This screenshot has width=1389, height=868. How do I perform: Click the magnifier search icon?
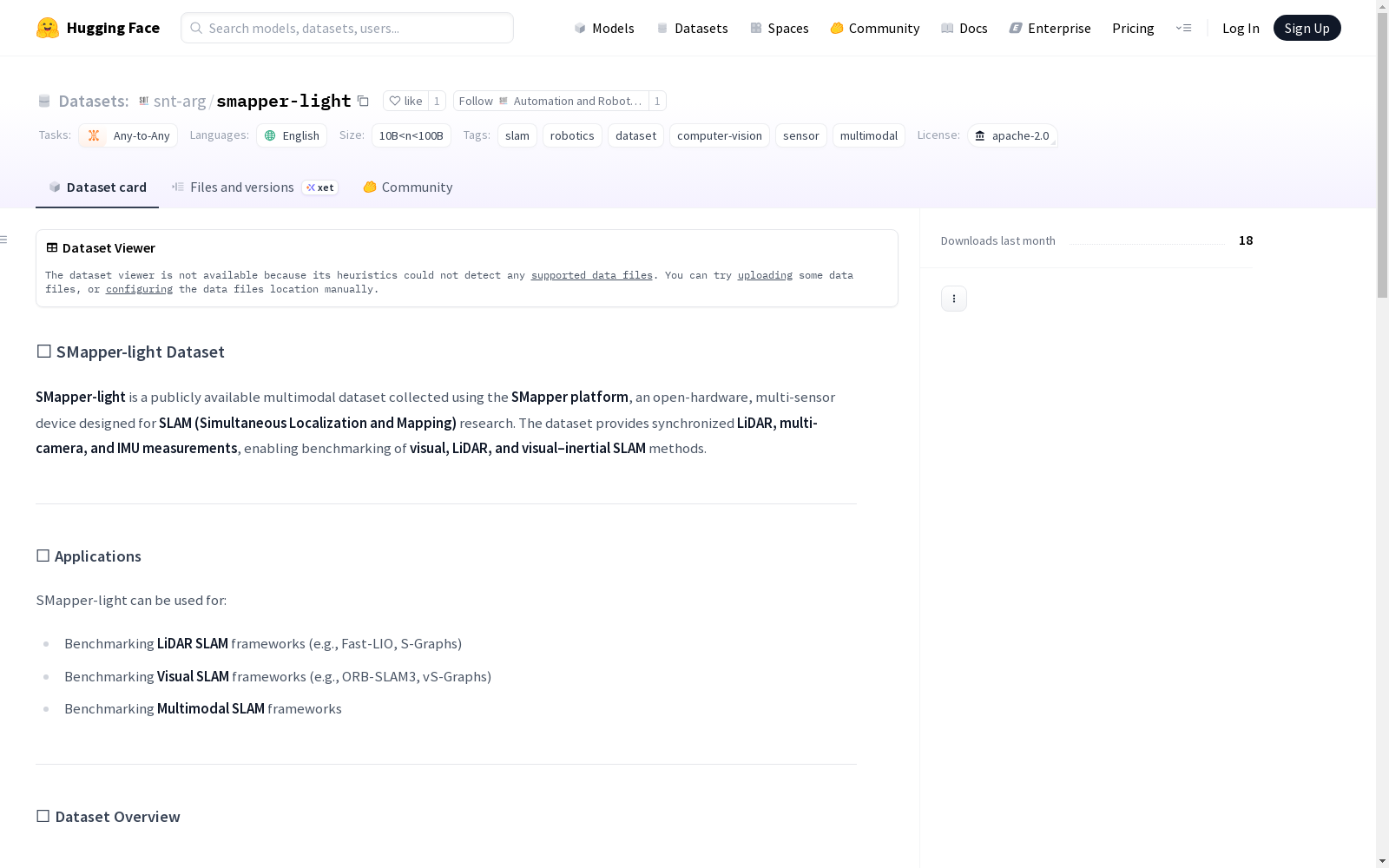click(196, 28)
